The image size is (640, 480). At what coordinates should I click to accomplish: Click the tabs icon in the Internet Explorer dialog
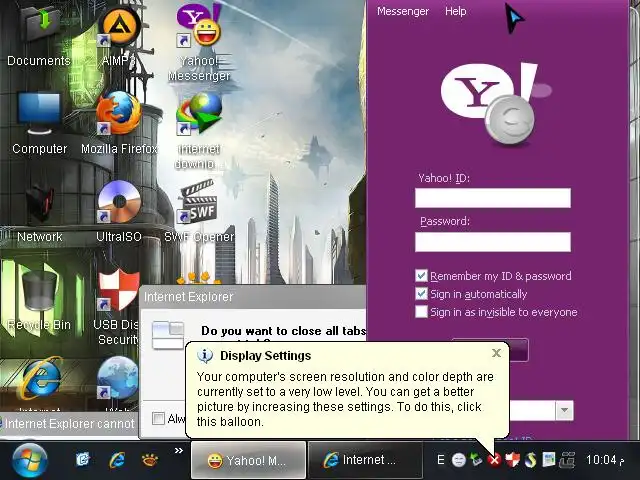pyautogui.click(x=168, y=336)
